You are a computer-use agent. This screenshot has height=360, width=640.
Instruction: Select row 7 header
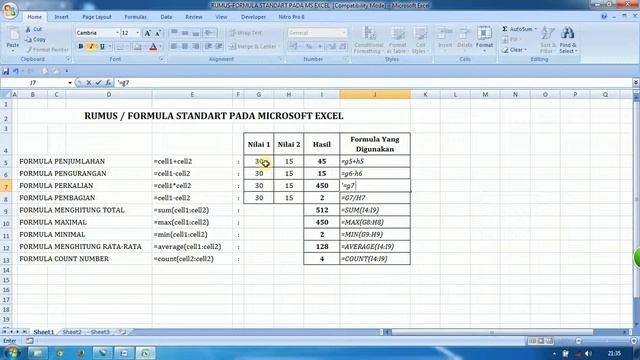pyautogui.click(x=6, y=186)
